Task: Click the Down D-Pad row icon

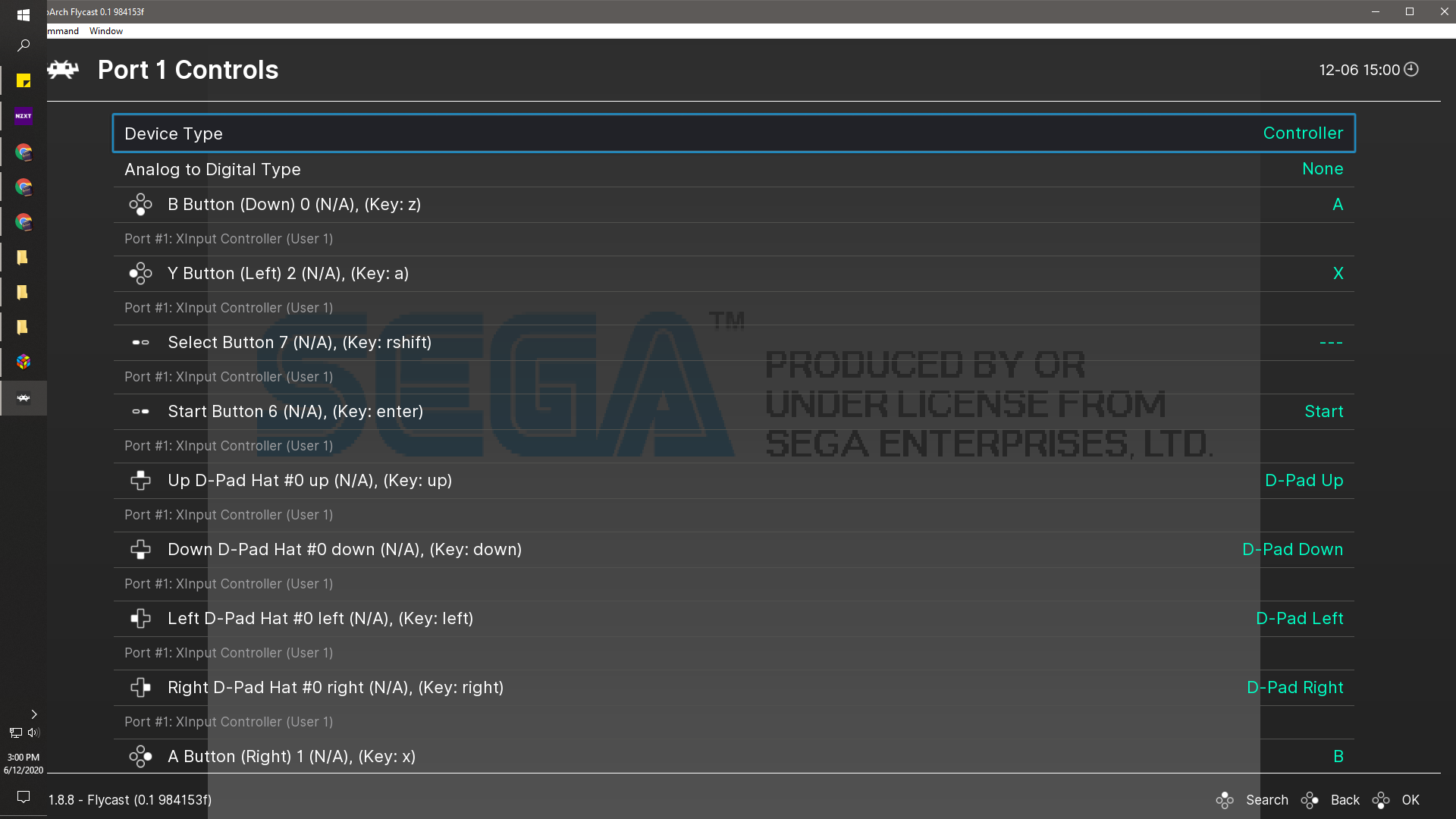Action: click(x=140, y=550)
